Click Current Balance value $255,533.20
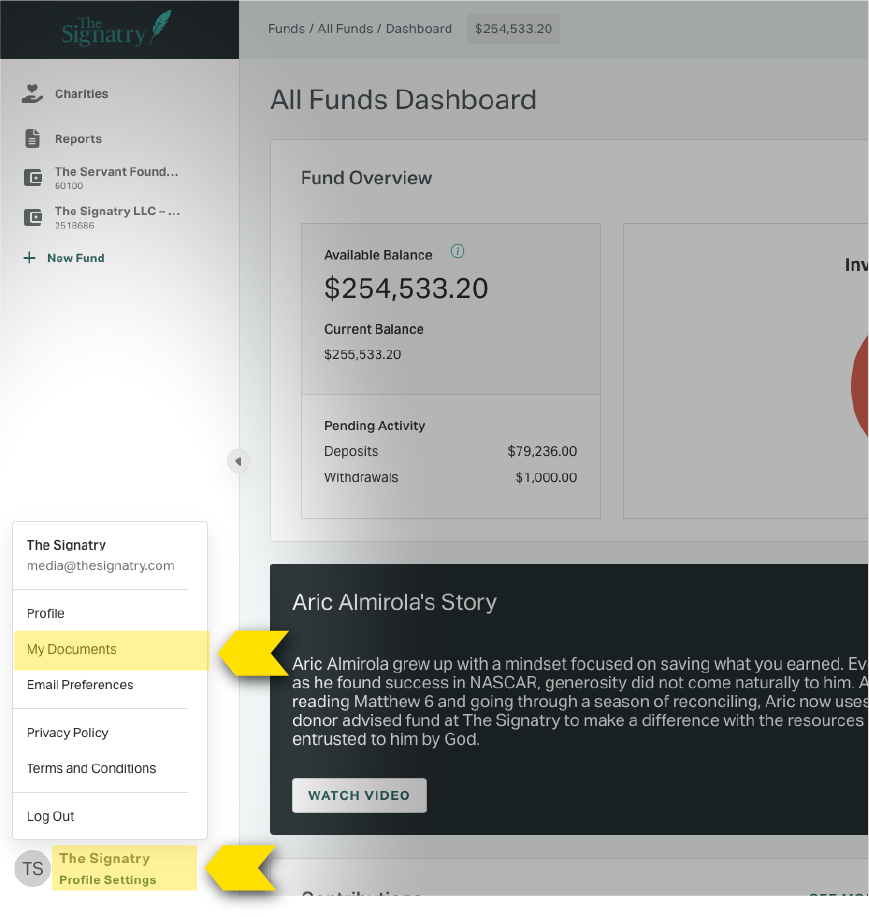Screen dimensions: 869x917 pyautogui.click(x=363, y=354)
